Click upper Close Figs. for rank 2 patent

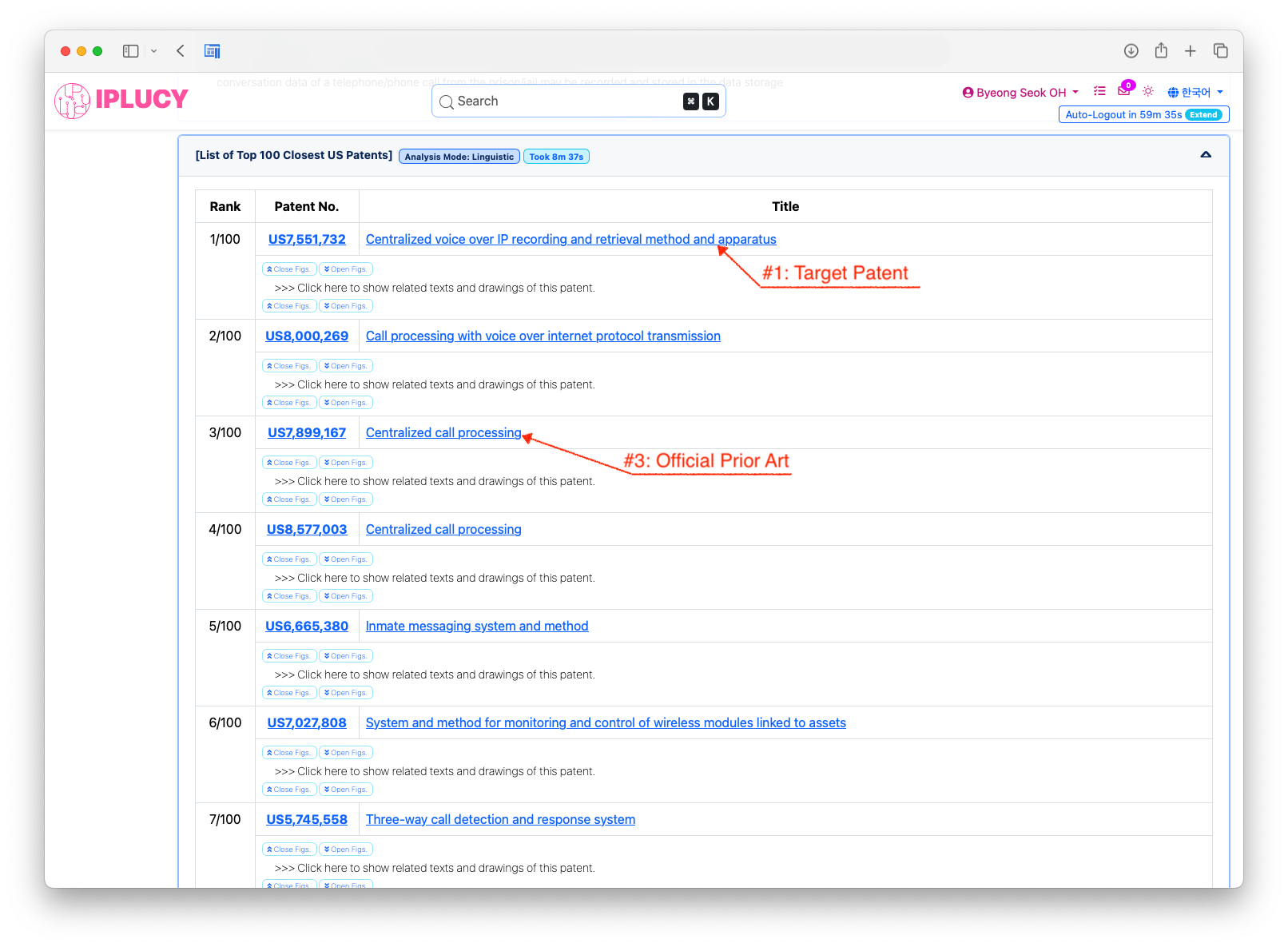coord(289,366)
